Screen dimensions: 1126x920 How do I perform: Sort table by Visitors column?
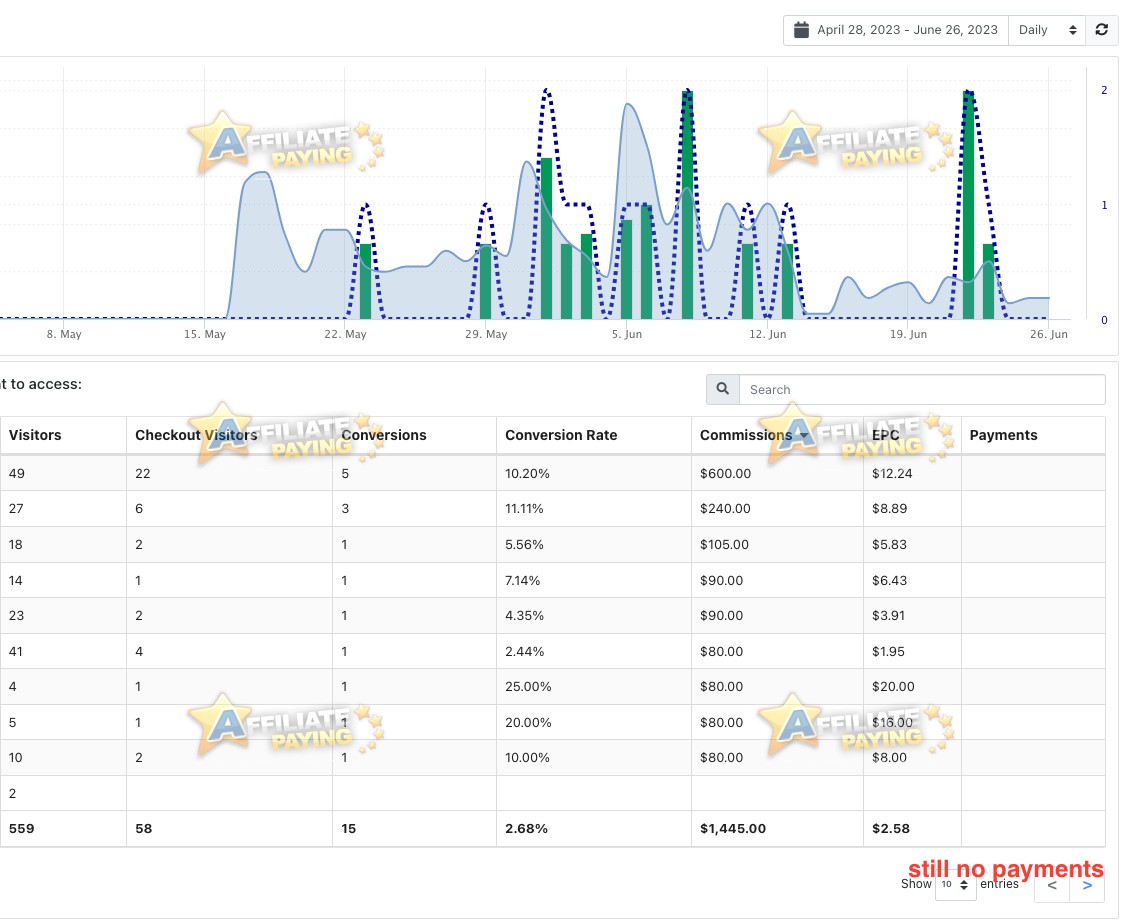[x=34, y=435]
